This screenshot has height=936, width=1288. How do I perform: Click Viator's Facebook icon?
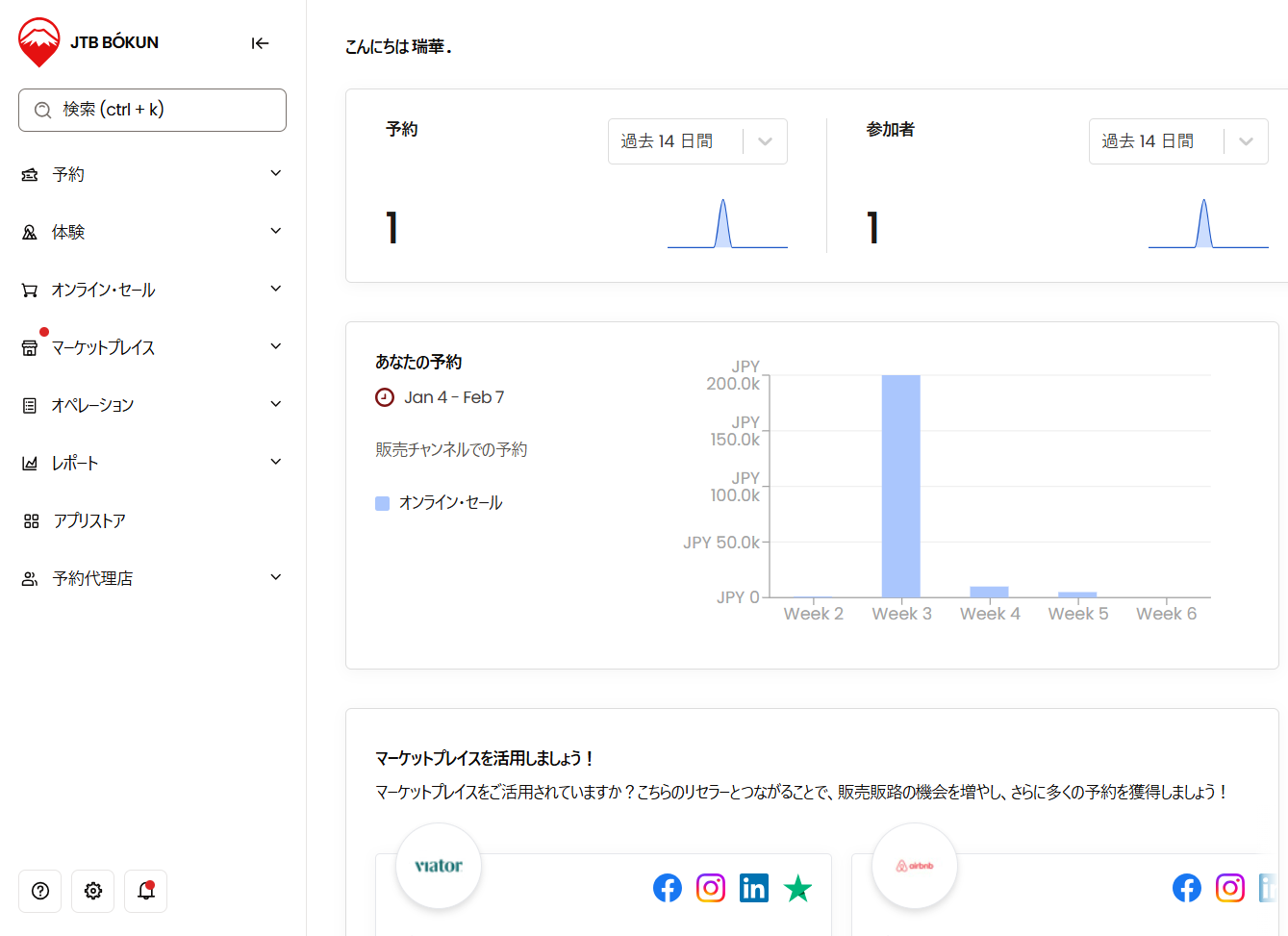coord(668,888)
